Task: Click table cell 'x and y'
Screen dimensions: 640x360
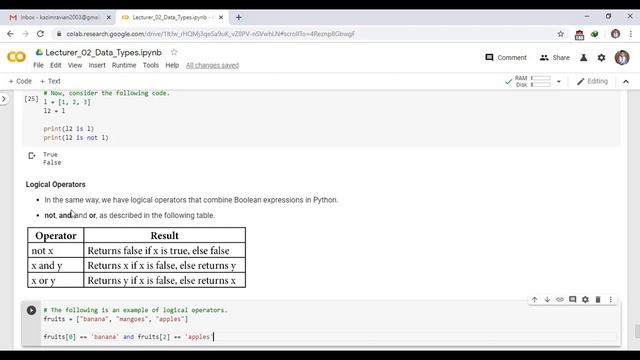Action: (56, 265)
